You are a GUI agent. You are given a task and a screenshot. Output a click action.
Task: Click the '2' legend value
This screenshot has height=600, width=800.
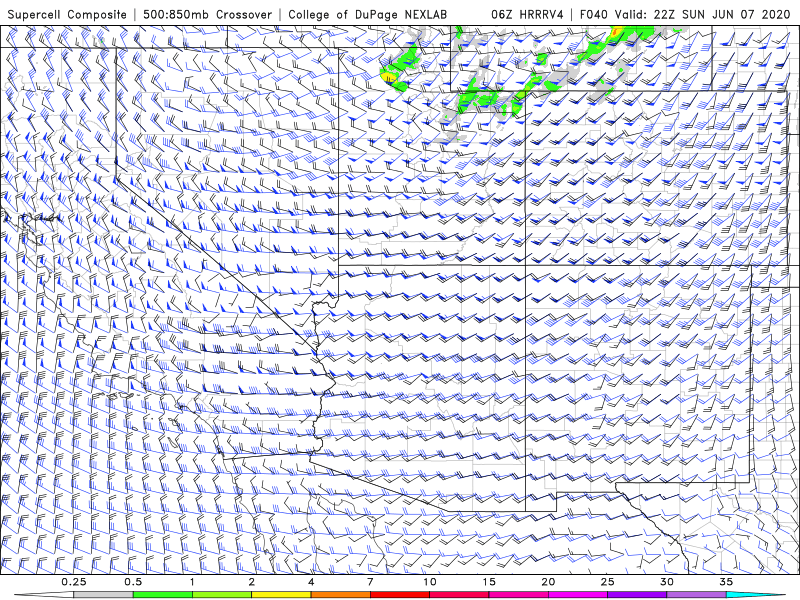click(x=252, y=582)
